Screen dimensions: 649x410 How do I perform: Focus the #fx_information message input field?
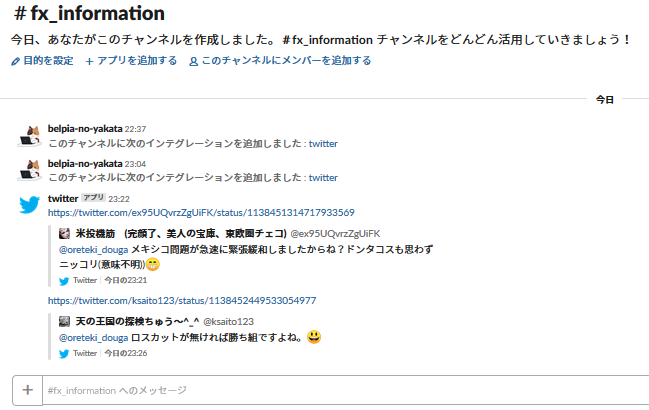[346, 390]
